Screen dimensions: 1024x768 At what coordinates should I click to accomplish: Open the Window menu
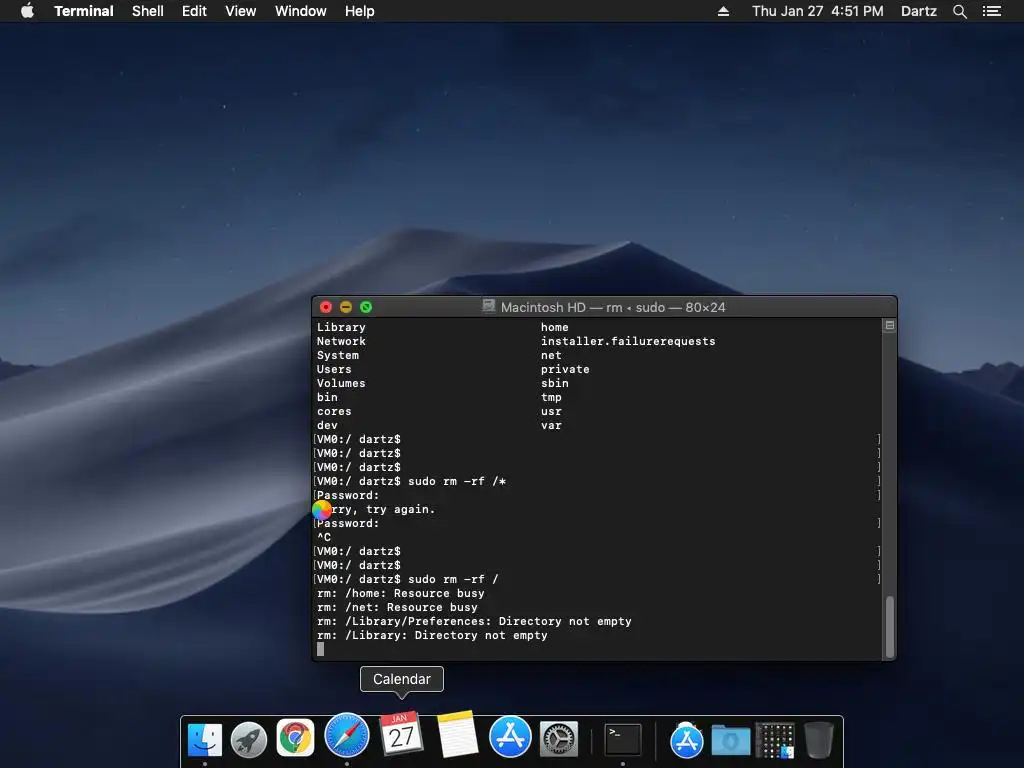coord(300,11)
